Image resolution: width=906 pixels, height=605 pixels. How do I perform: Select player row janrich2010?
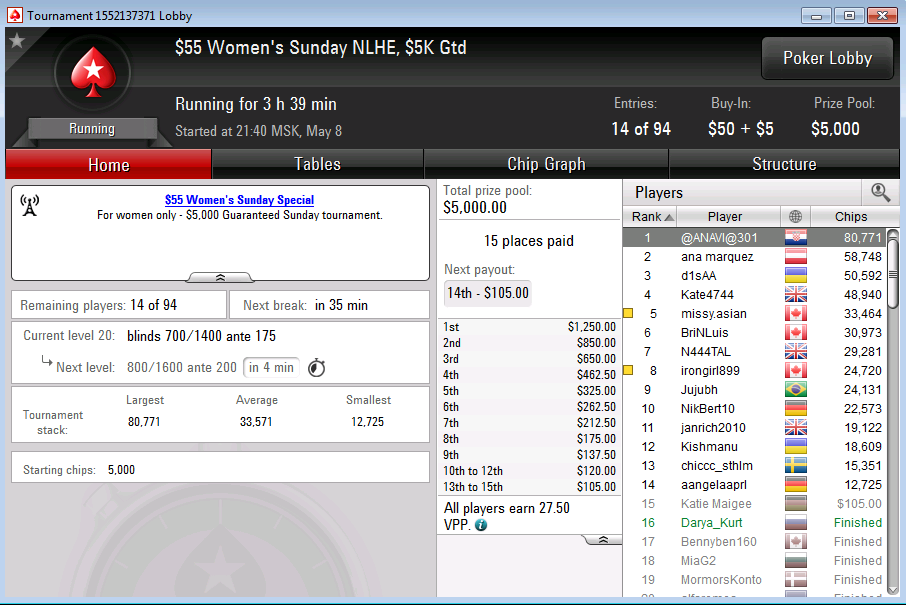(x=755, y=428)
